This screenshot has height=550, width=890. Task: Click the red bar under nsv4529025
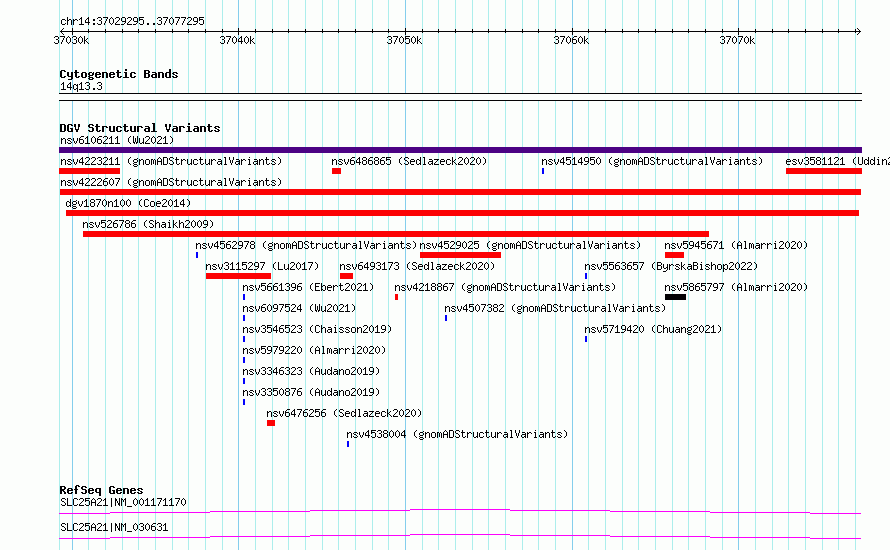[x=460, y=255]
